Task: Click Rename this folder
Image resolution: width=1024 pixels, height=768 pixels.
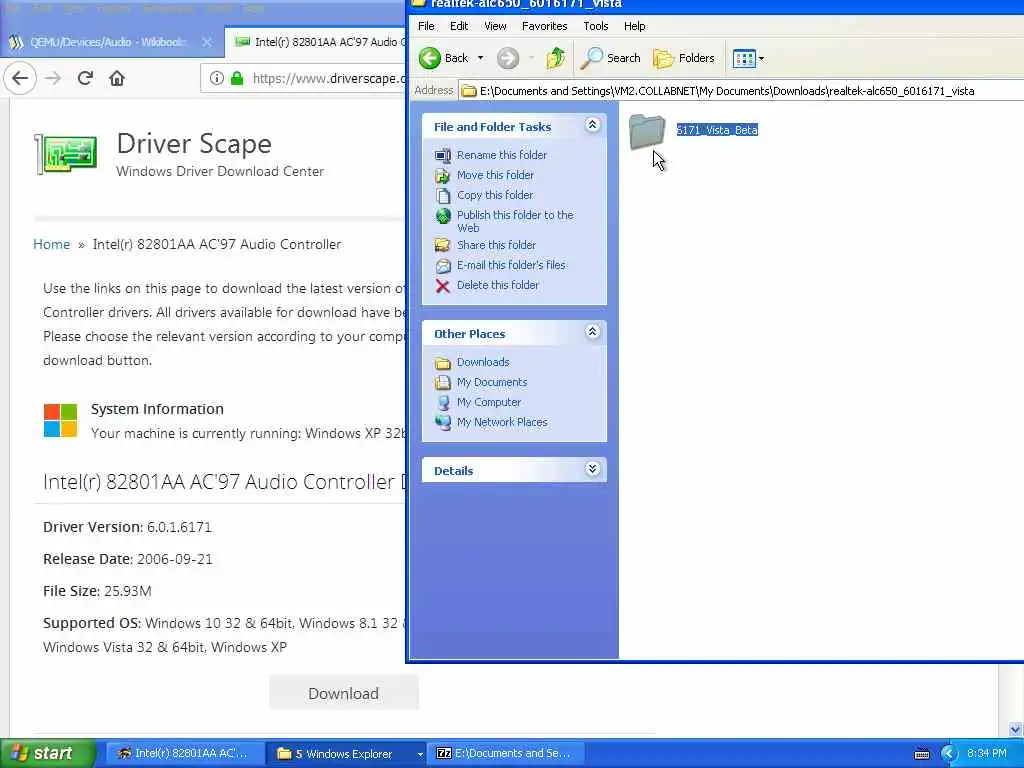Action: point(502,155)
